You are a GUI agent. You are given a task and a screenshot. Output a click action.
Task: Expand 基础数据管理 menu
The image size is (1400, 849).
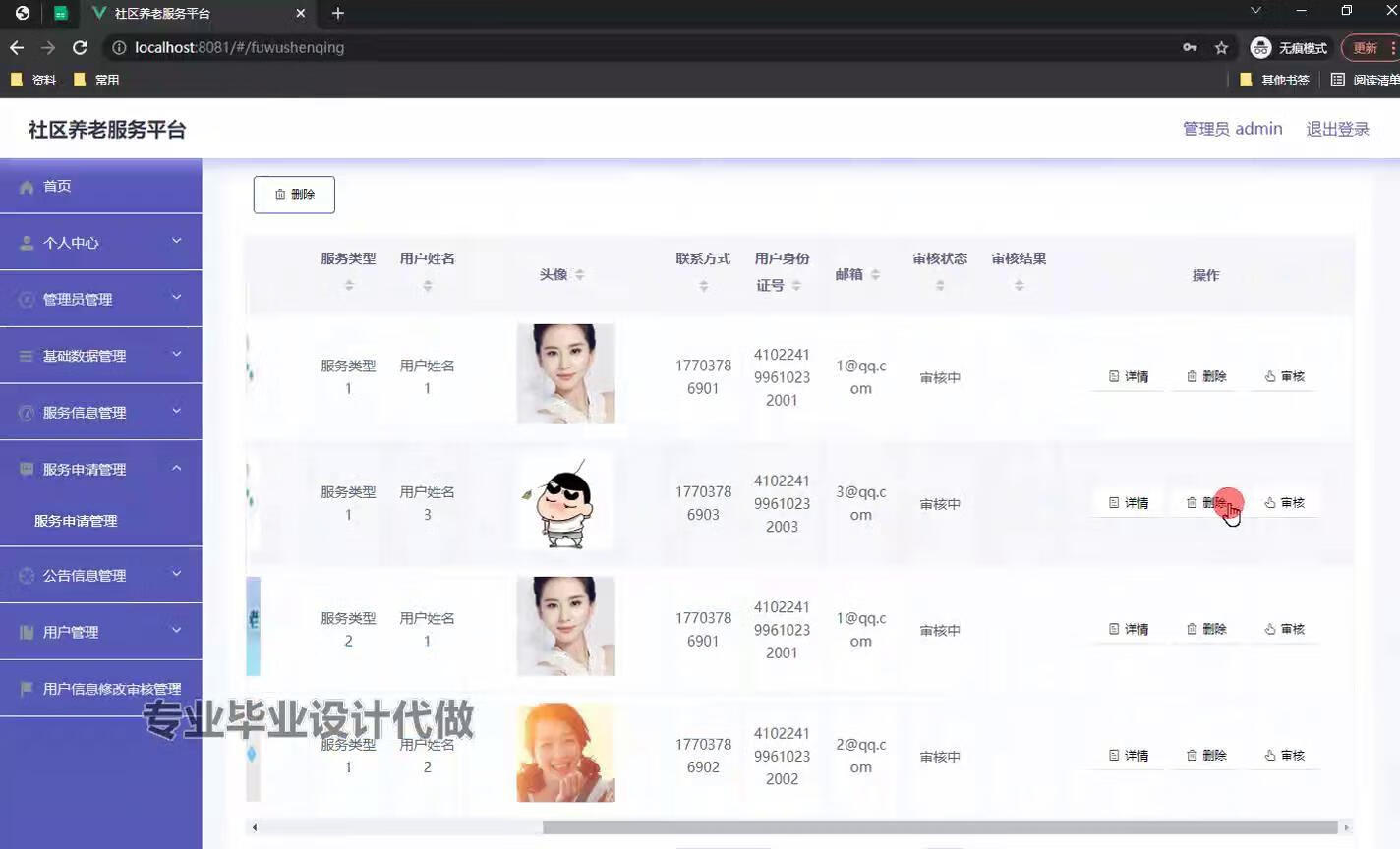point(101,356)
